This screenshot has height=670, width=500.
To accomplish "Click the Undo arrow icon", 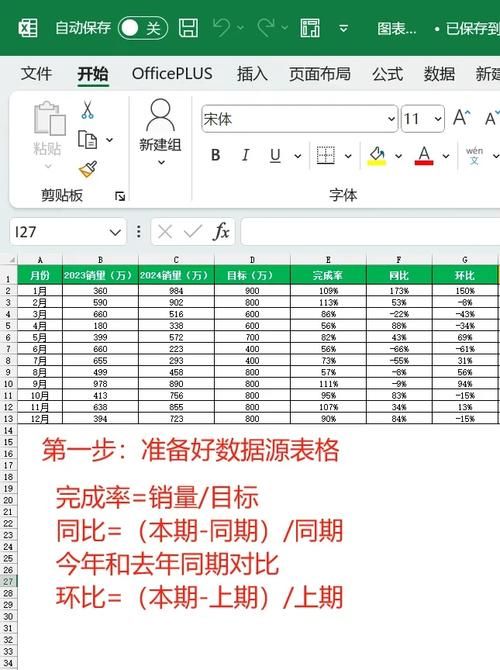I will click(x=221, y=27).
